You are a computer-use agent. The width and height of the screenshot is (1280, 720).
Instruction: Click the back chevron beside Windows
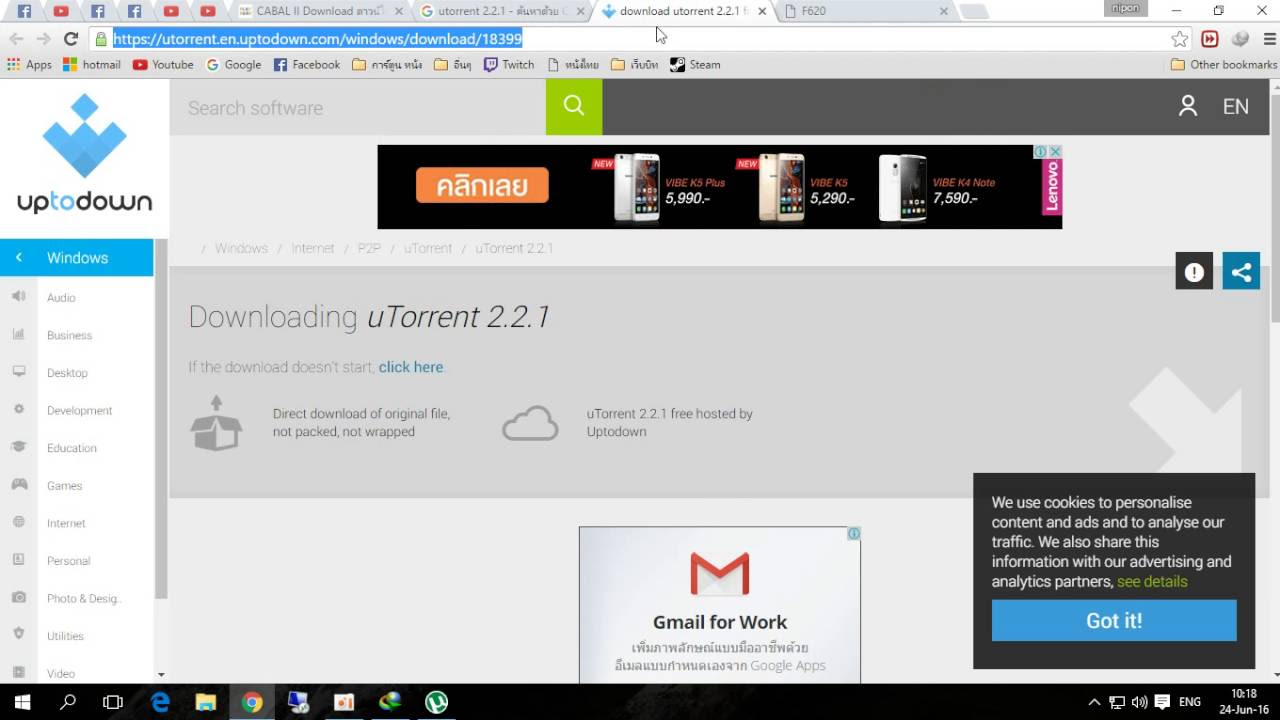point(18,258)
